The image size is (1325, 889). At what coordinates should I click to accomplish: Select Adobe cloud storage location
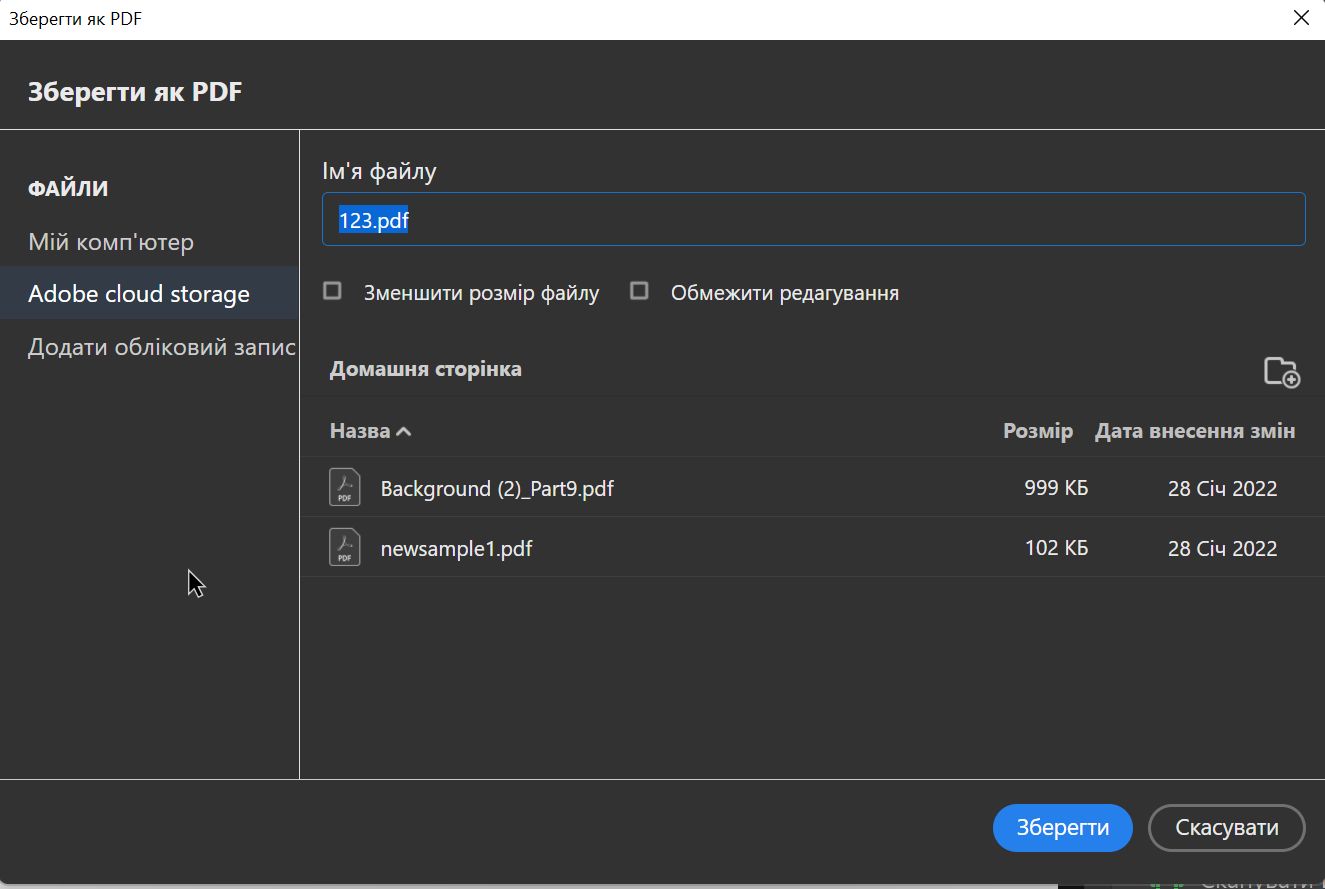(x=139, y=294)
